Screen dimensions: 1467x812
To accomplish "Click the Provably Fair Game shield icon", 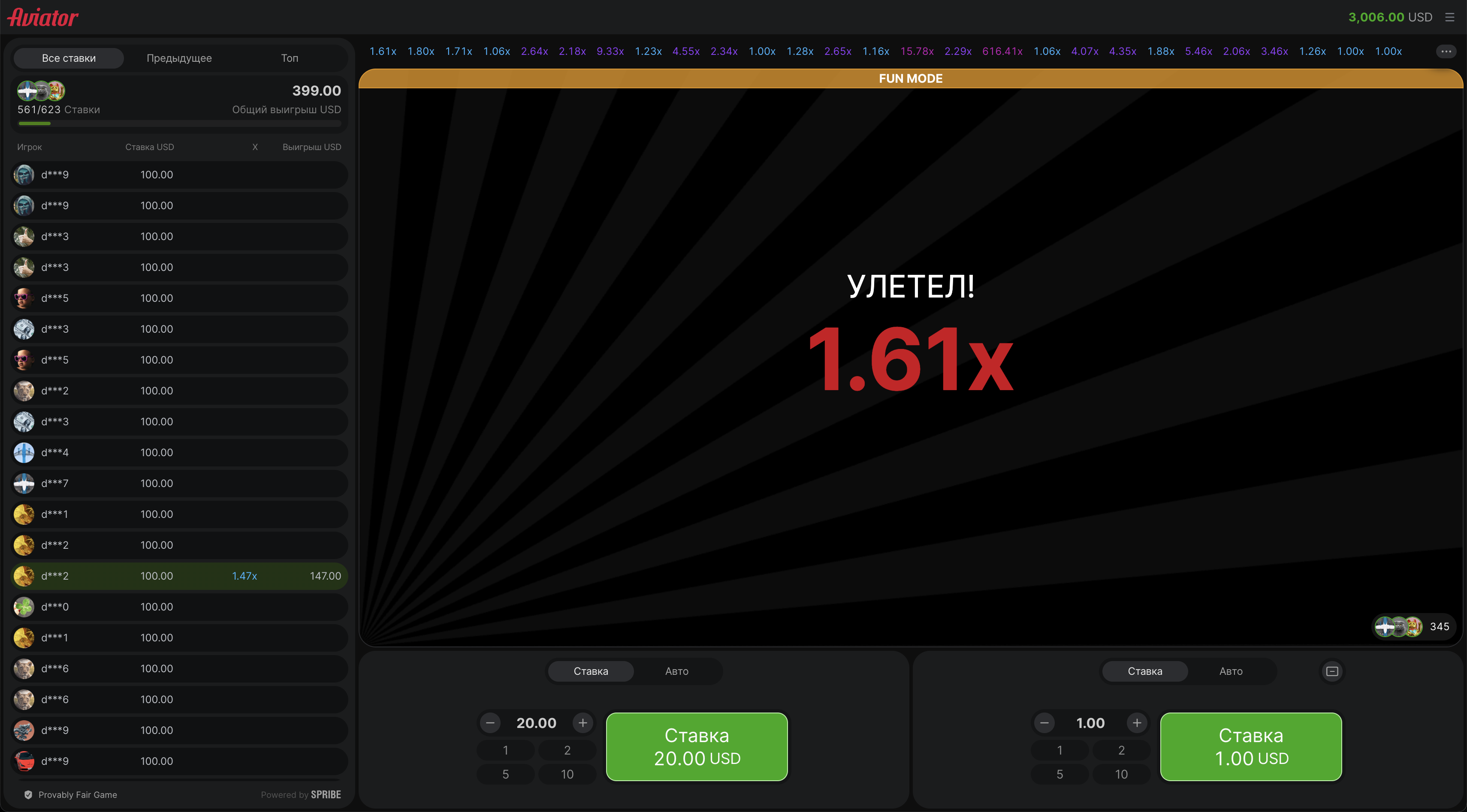I will (28, 795).
